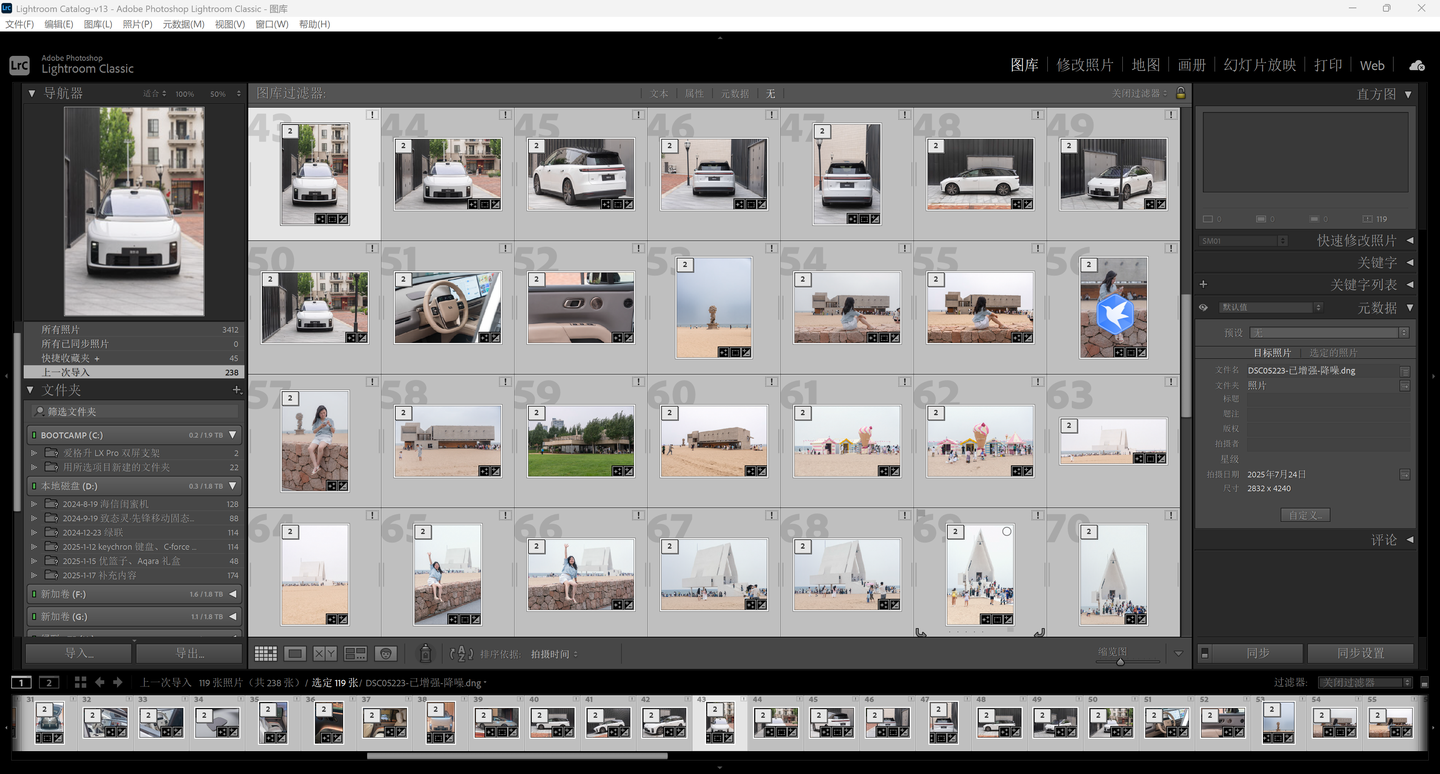
Task: Open the 图库(L) menu
Action: point(98,24)
